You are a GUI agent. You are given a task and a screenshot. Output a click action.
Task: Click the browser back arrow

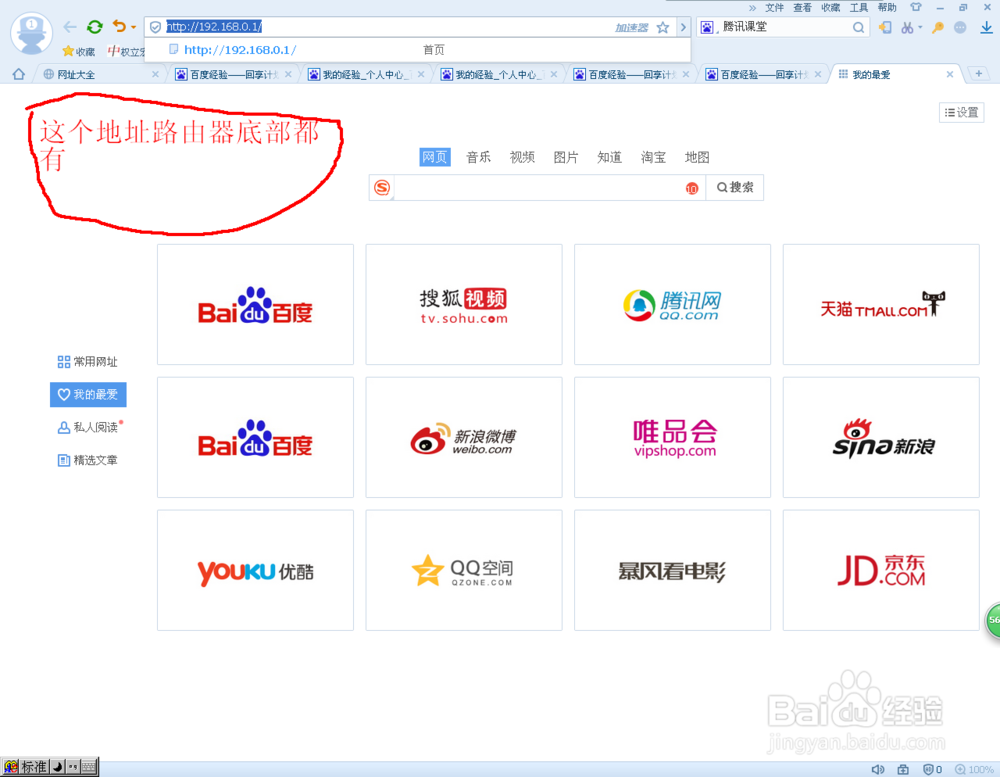[x=70, y=27]
